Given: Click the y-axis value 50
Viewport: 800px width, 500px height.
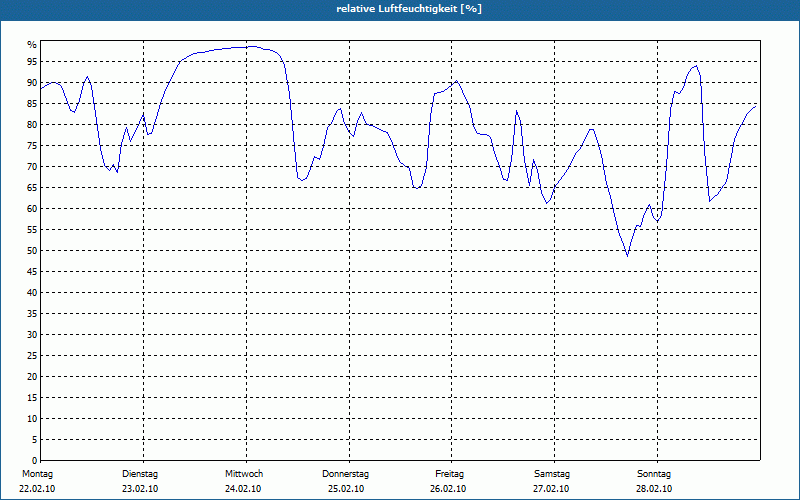Looking at the screenshot, I should click(x=32, y=251).
